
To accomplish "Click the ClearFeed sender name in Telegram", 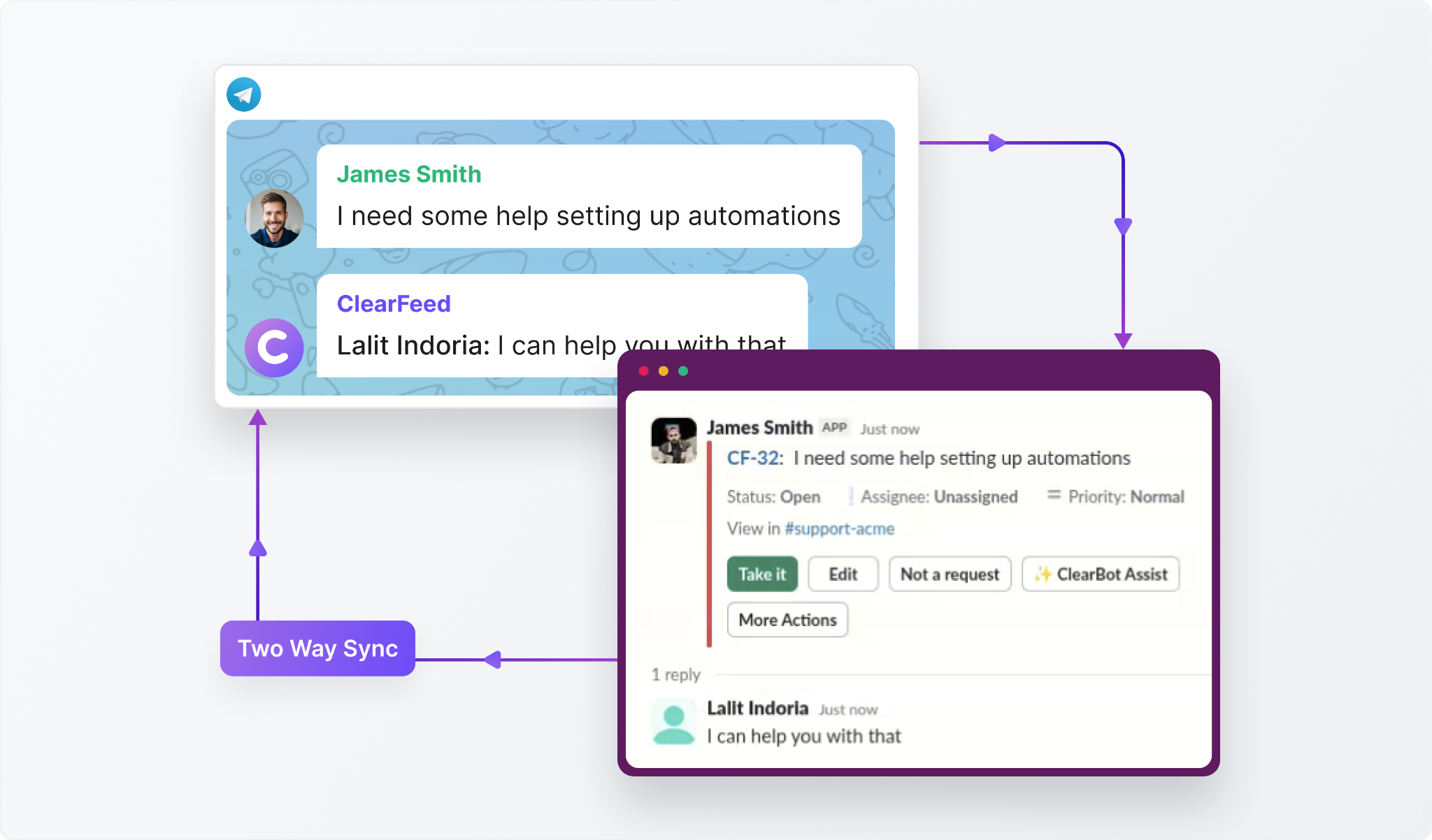I will point(394,304).
